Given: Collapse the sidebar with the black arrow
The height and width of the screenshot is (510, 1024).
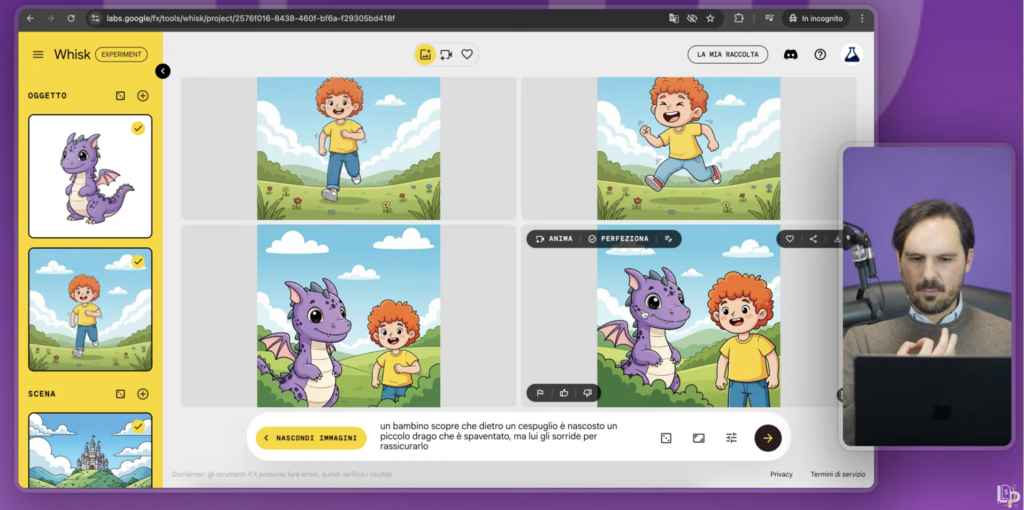Looking at the screenshot, I should pyautogui.click(x=163, y=71).
